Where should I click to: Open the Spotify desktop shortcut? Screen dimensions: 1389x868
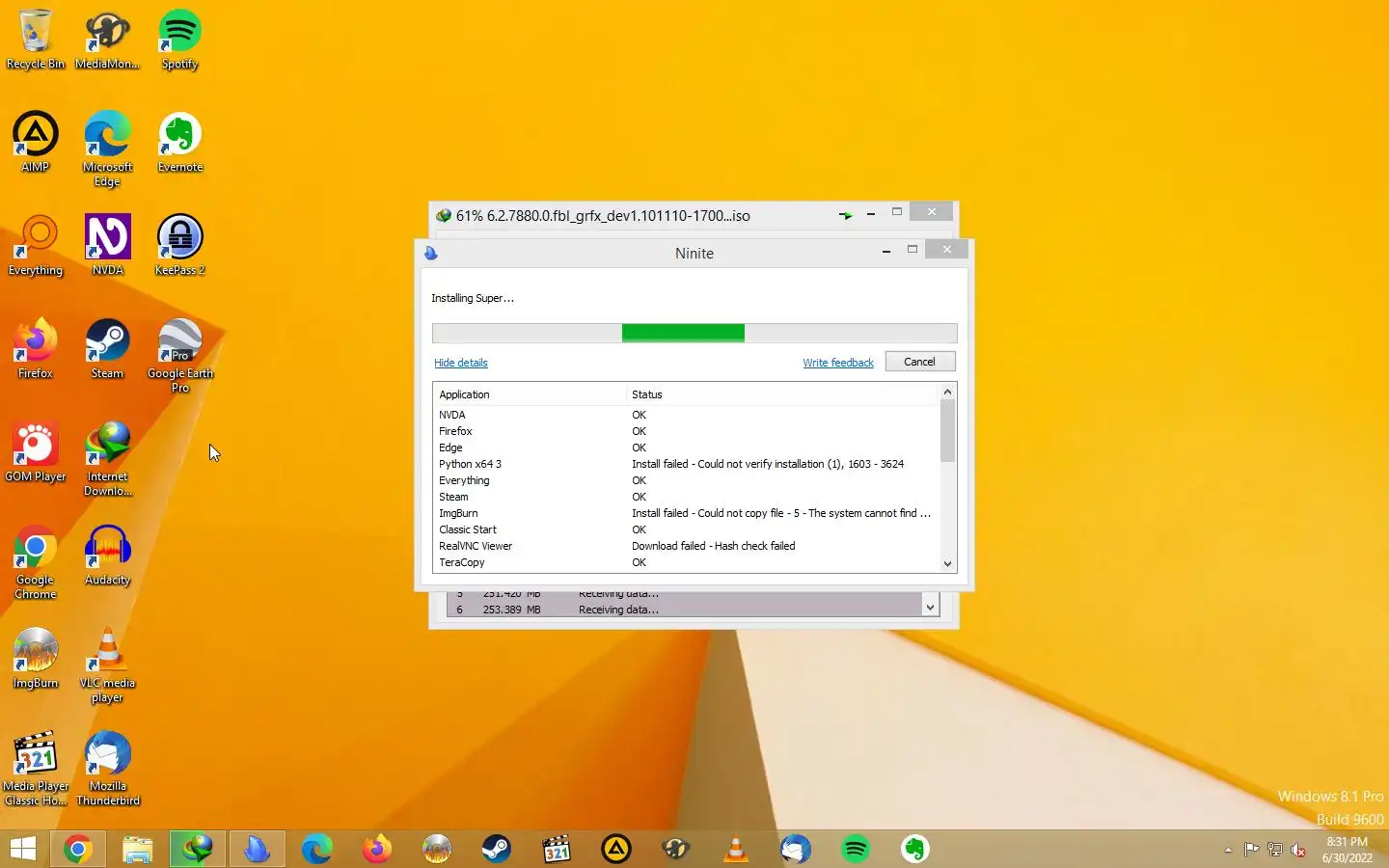(180, 40)
